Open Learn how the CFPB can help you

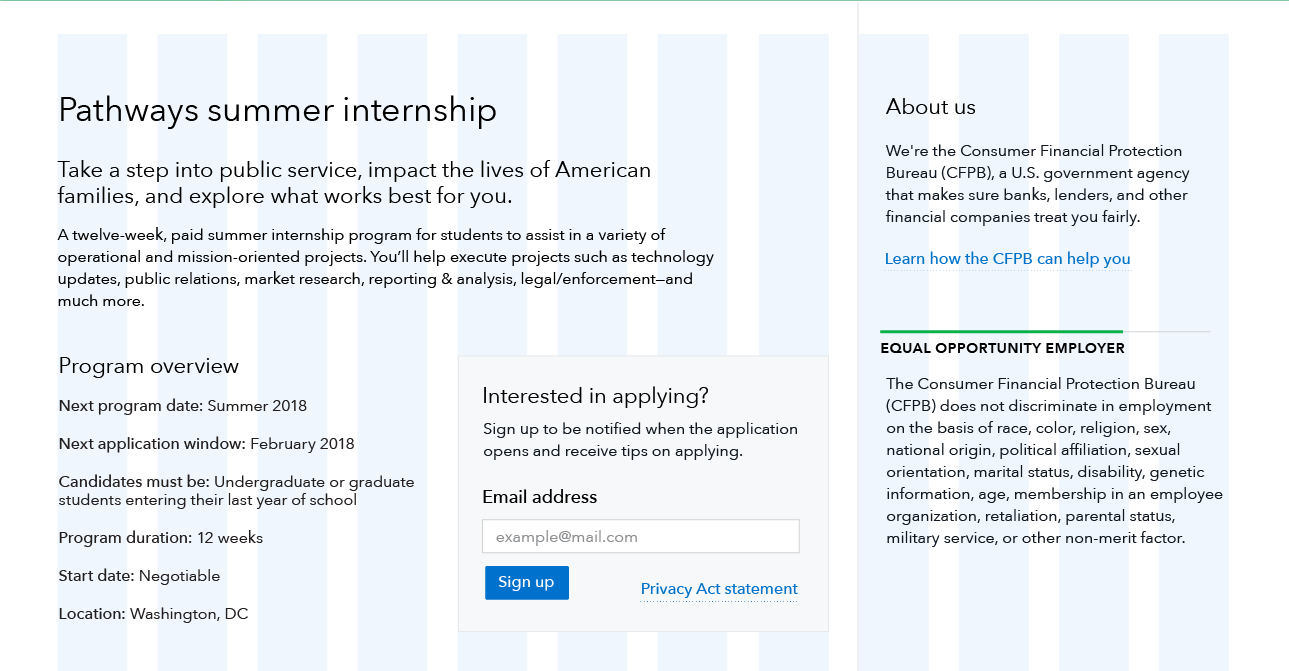point(1008,259)
